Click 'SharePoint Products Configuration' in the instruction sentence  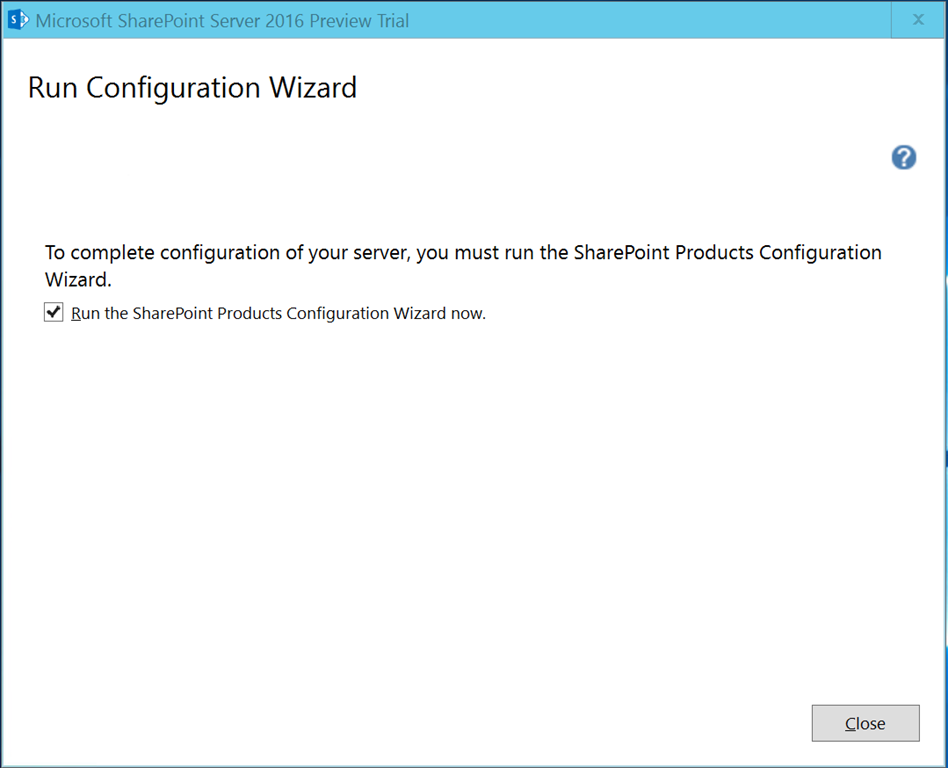tap(727, 252)
